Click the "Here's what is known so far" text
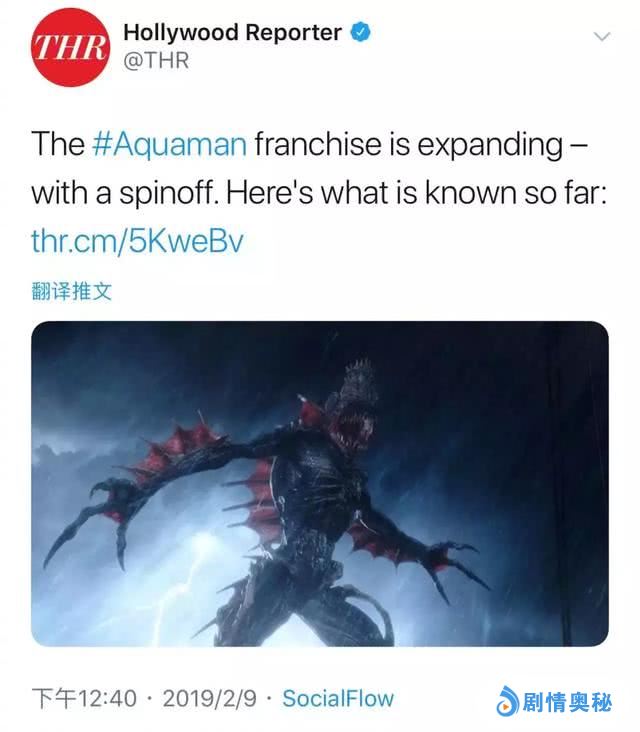 pyautogui.click(x=416, y=192)
